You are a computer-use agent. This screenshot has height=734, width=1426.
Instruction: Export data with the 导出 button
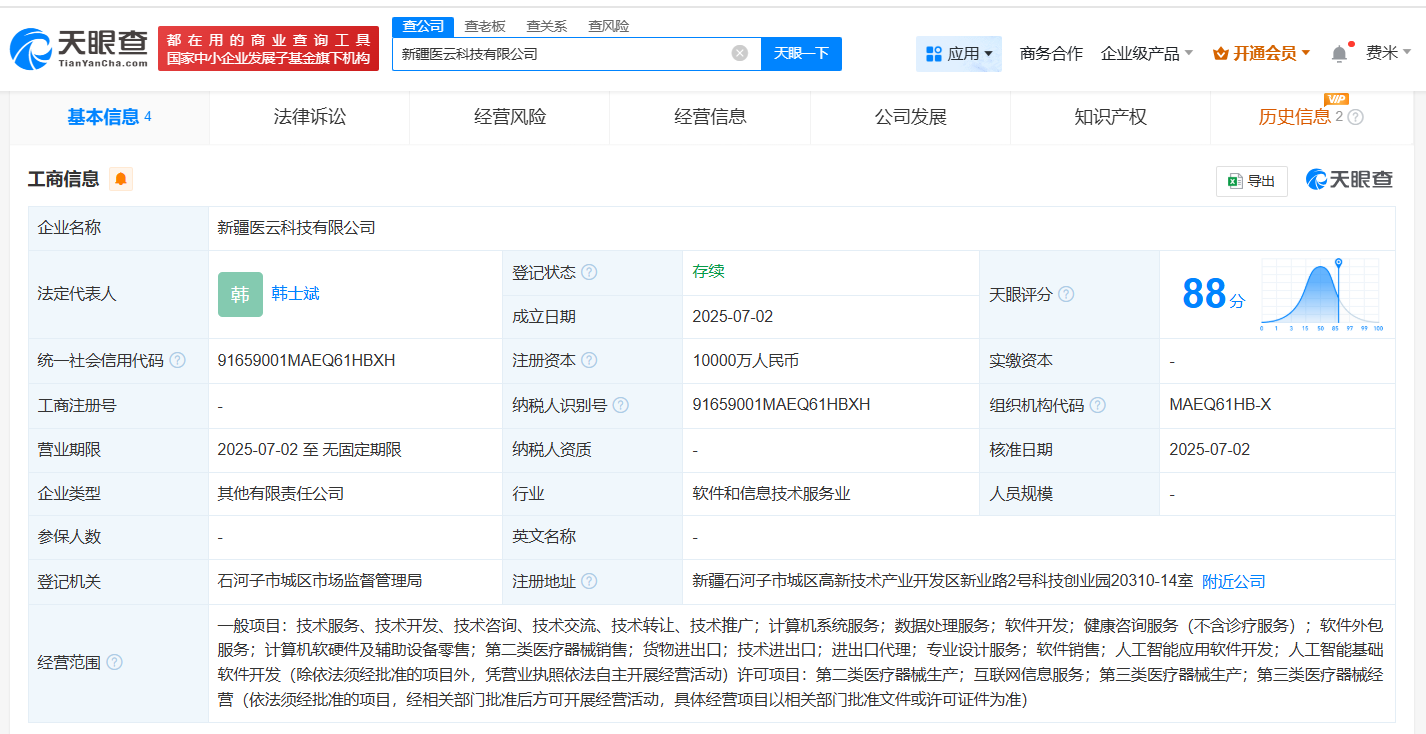1251,181
